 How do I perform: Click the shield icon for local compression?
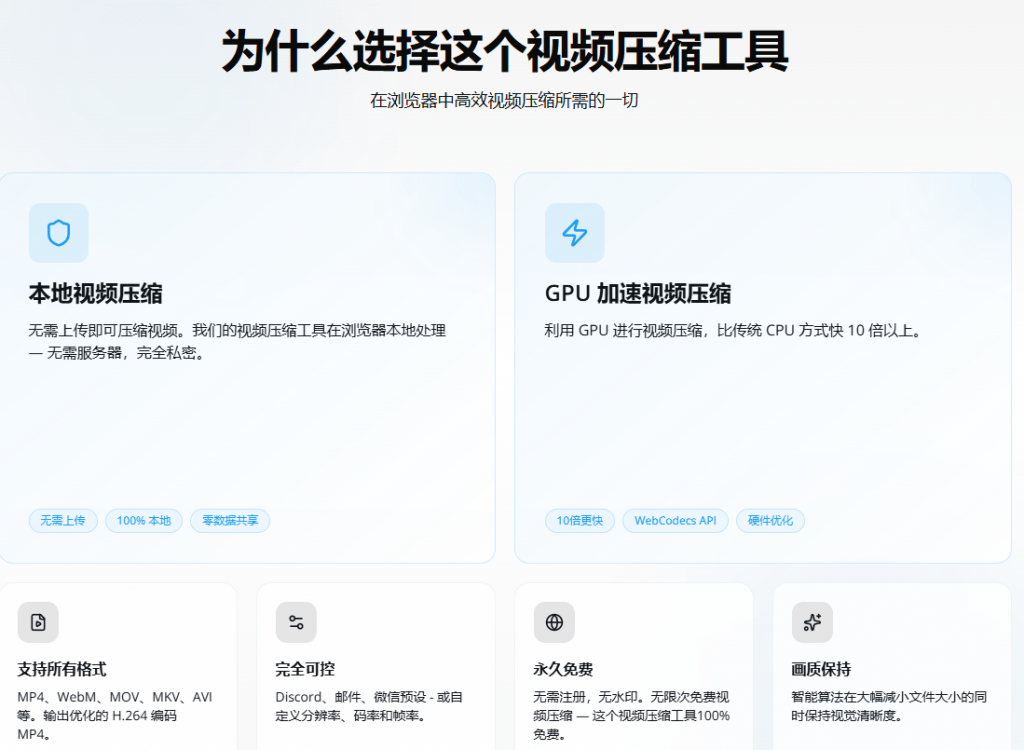pyautogui.click(x=59, y=233)
